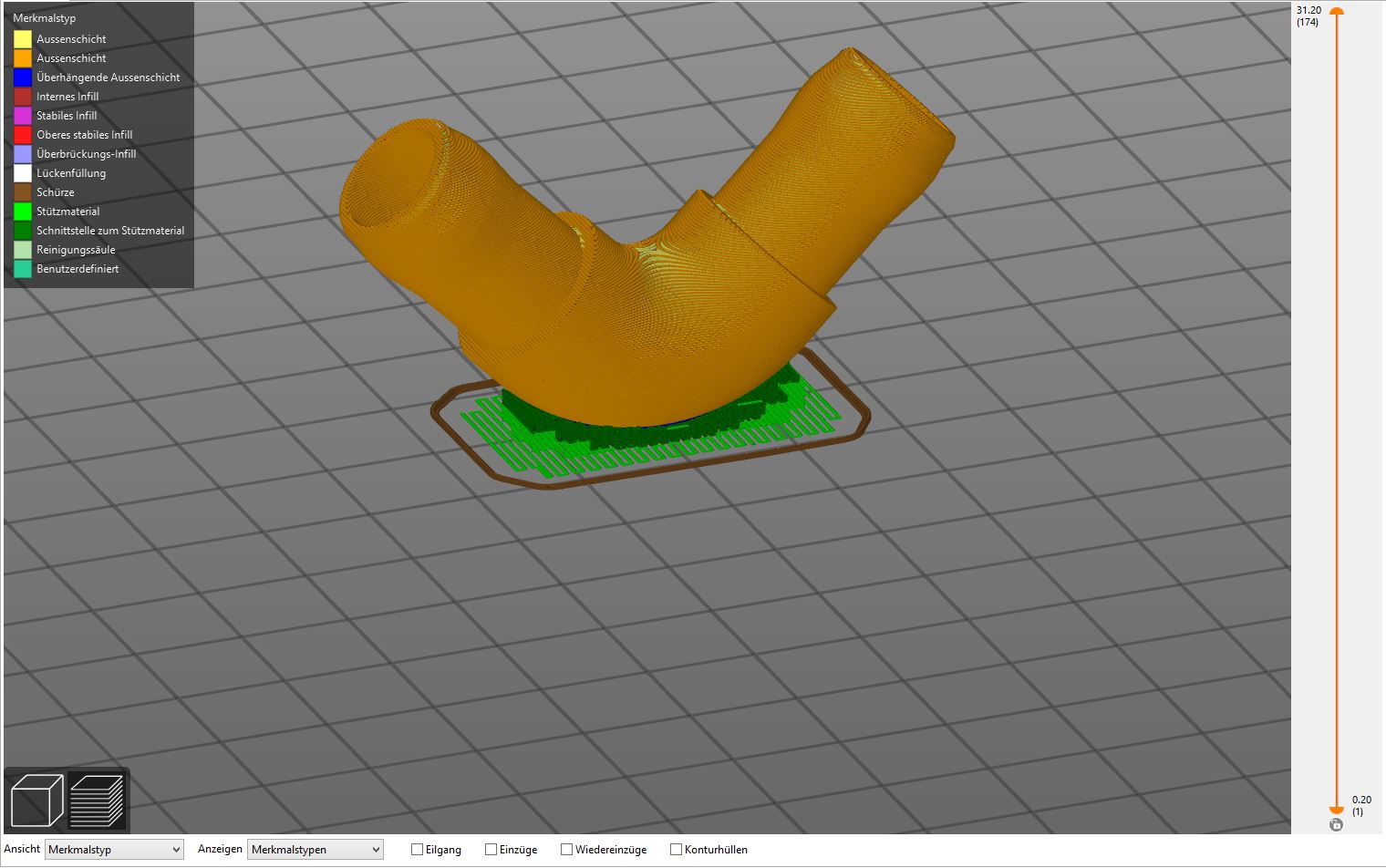The width and height of the screenshot is (1386, 868).
Task: Click the Internes Infill color swatch
Action: click(x=23, y=97)
